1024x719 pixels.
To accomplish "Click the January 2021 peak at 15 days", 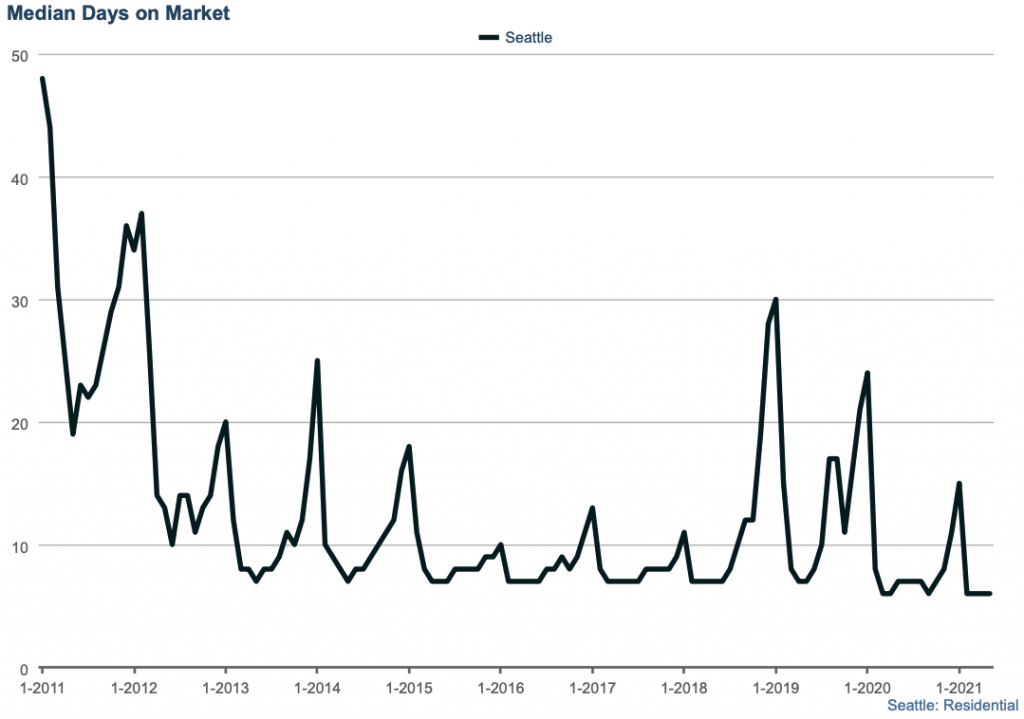I will (x=959, y=484).
